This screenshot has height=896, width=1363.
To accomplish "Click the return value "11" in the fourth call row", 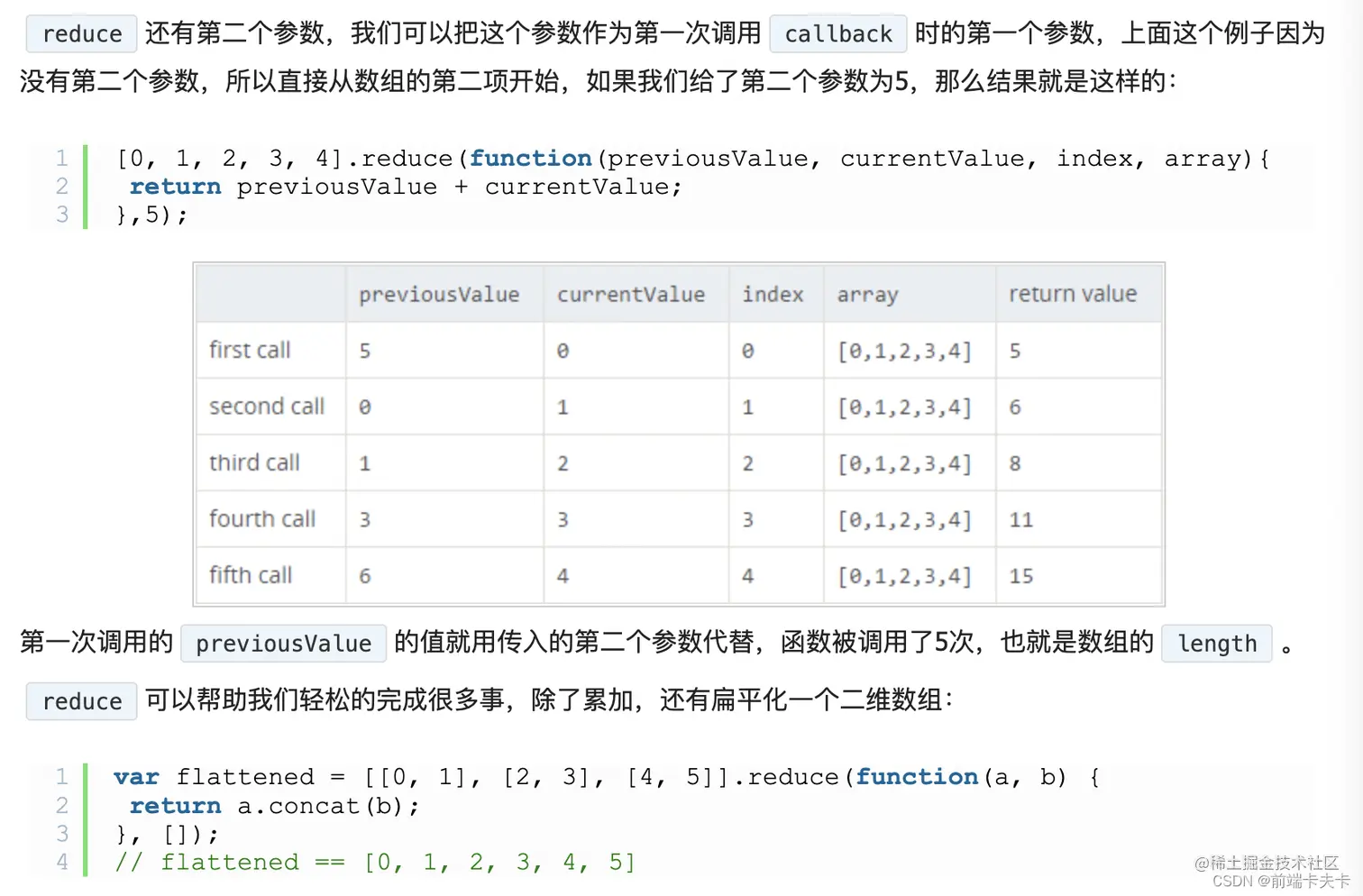I will (1021, 520).
